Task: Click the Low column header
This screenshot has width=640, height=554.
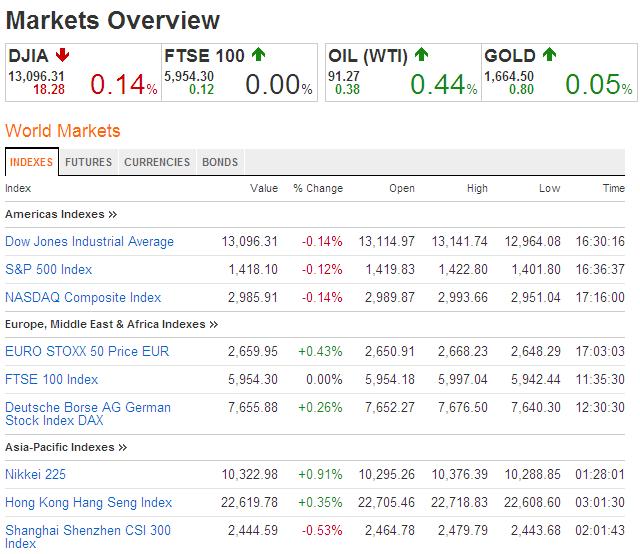Action: point(550,188)
